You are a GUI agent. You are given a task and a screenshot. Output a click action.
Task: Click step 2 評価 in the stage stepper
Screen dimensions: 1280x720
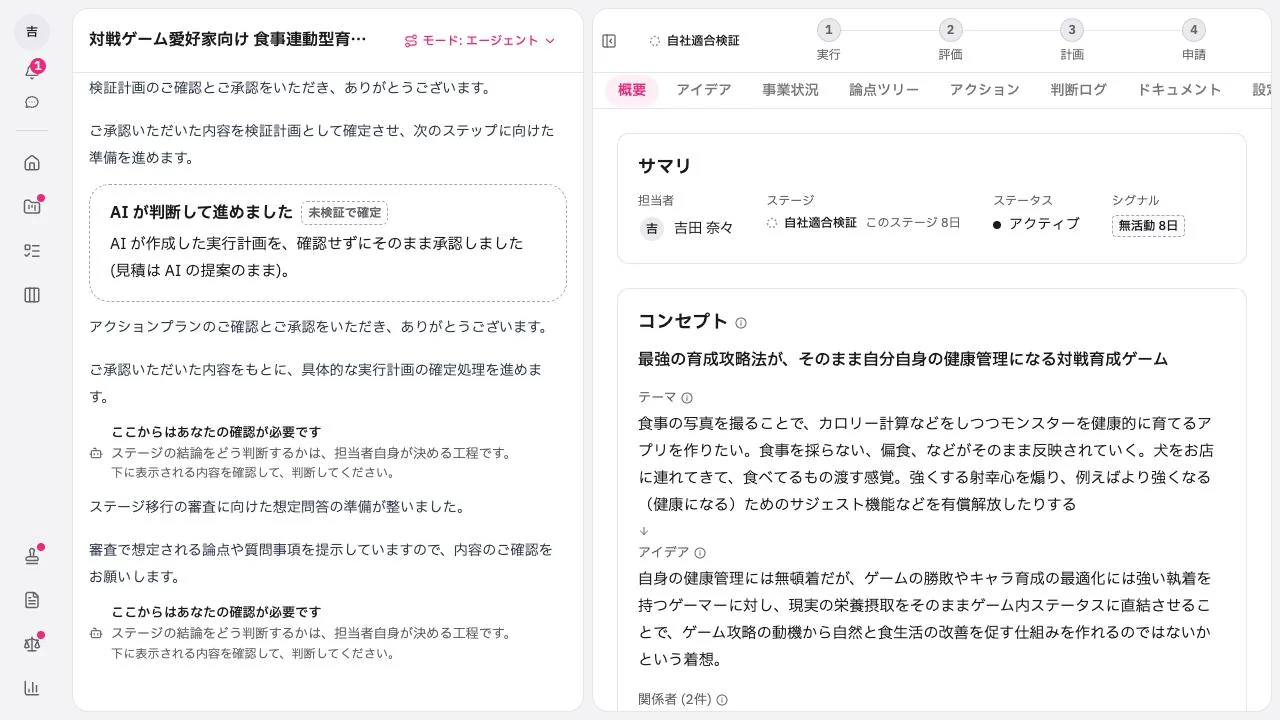coord(950,41)
